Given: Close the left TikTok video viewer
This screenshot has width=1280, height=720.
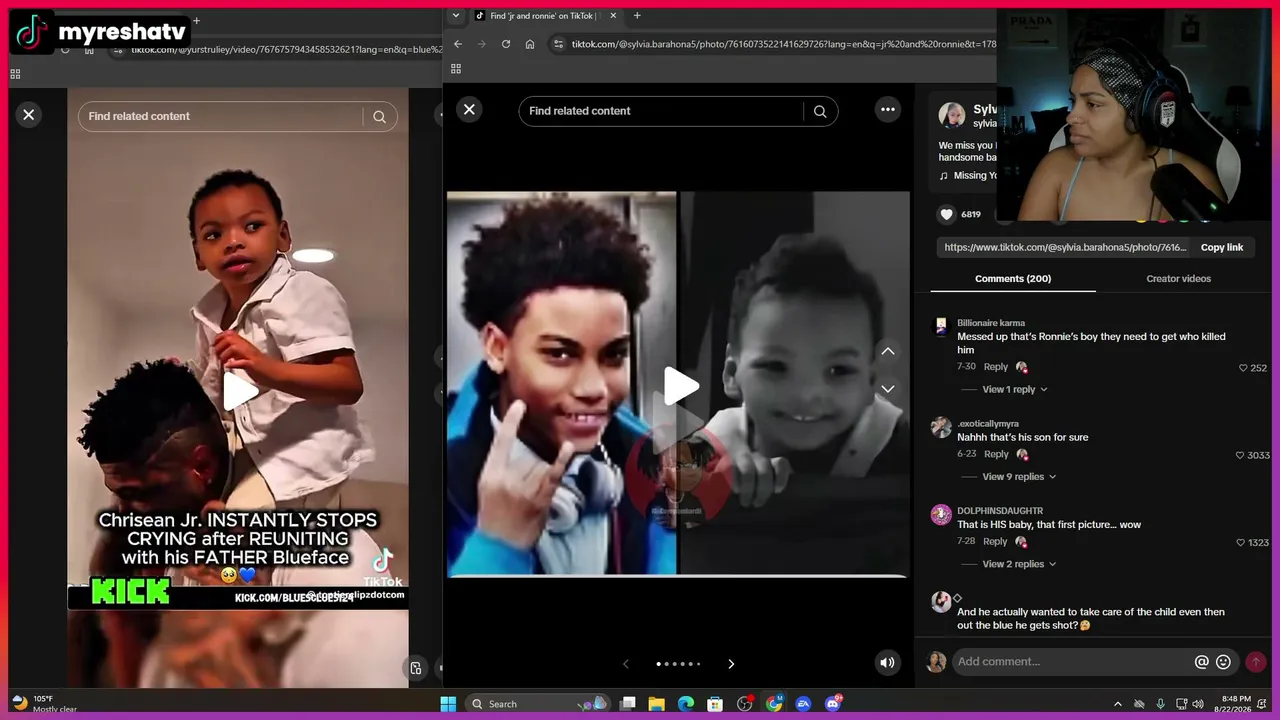Looking at the screenshot, I should 29,115.
